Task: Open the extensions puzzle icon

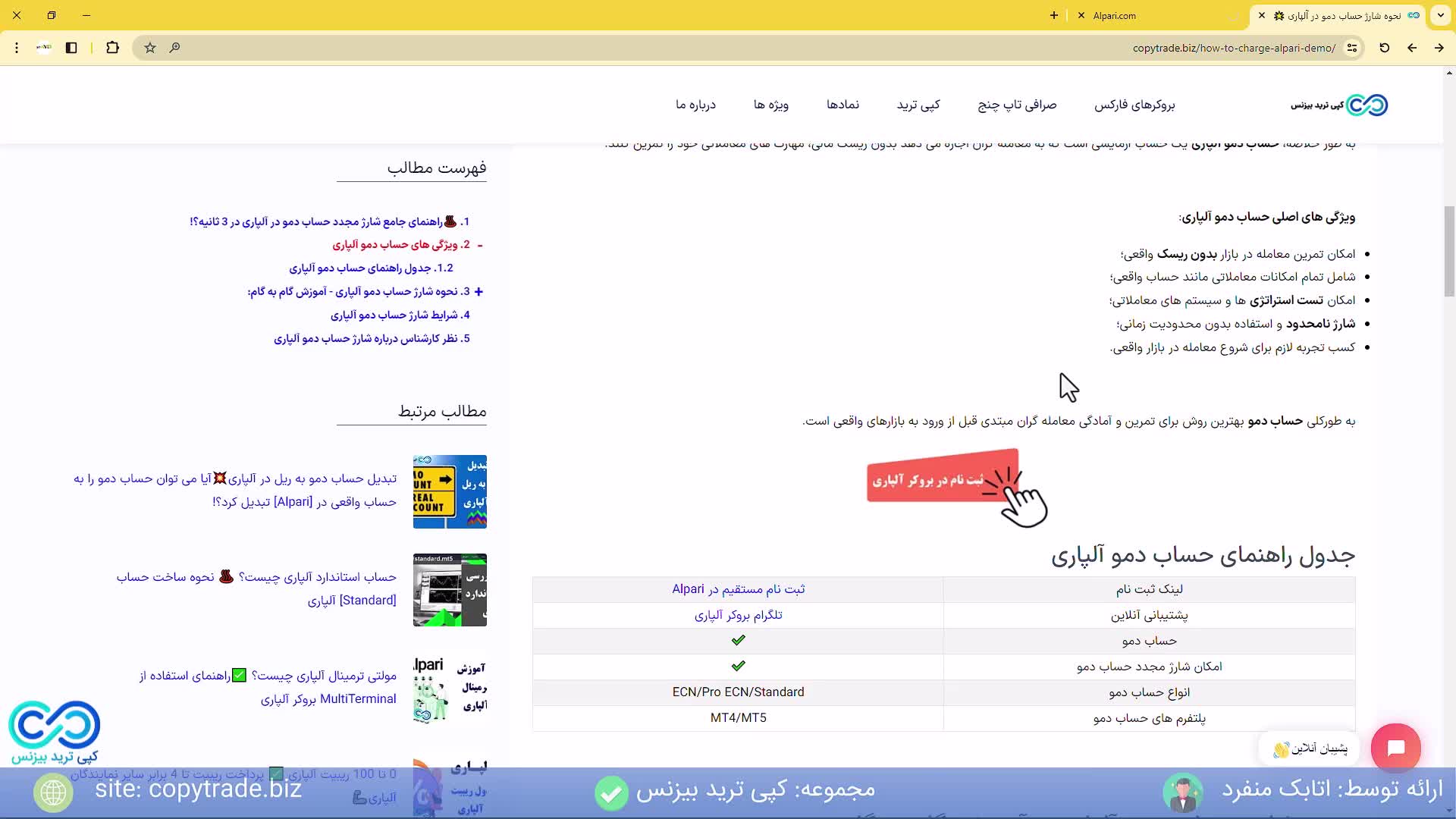Action: pyautogui.click(x=112, y=48)
